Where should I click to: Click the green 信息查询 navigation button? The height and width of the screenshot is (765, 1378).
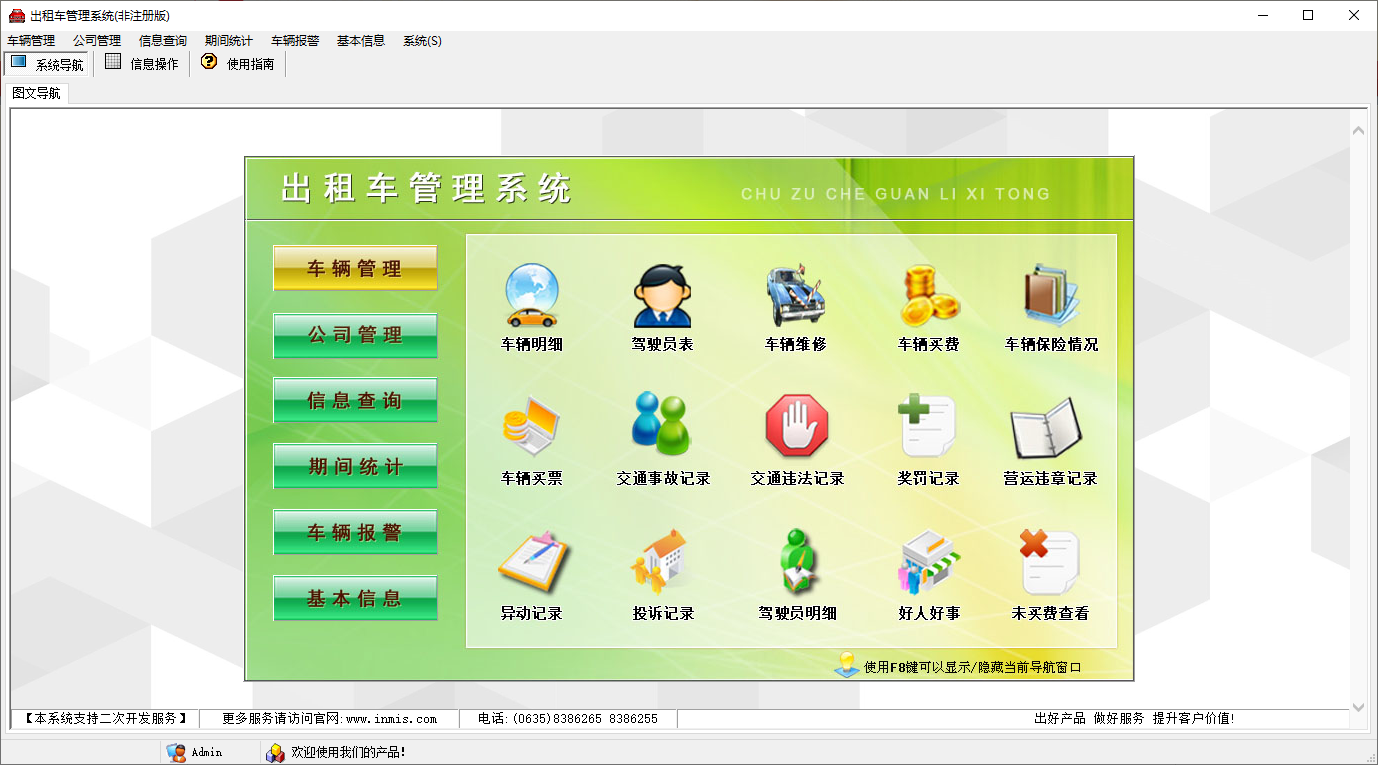pyautogui.click(x=355, y=401)
